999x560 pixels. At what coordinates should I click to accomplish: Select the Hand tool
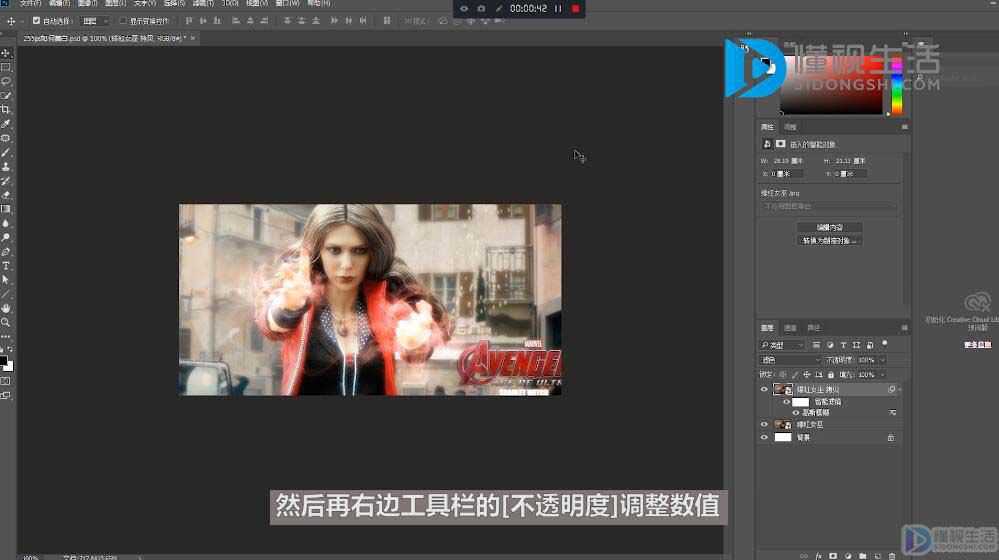pyautogui.click(x=6, y=308)
